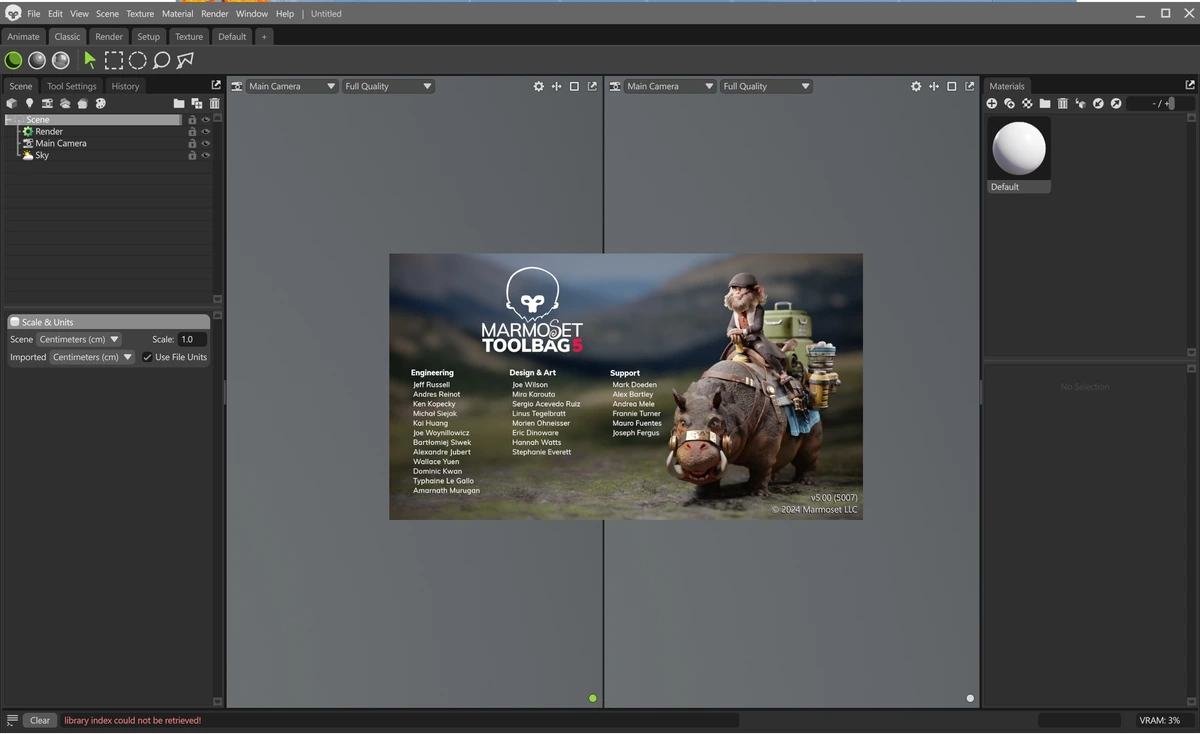Open the Help menu
The image size is (1200, 734).
[285, 14]
